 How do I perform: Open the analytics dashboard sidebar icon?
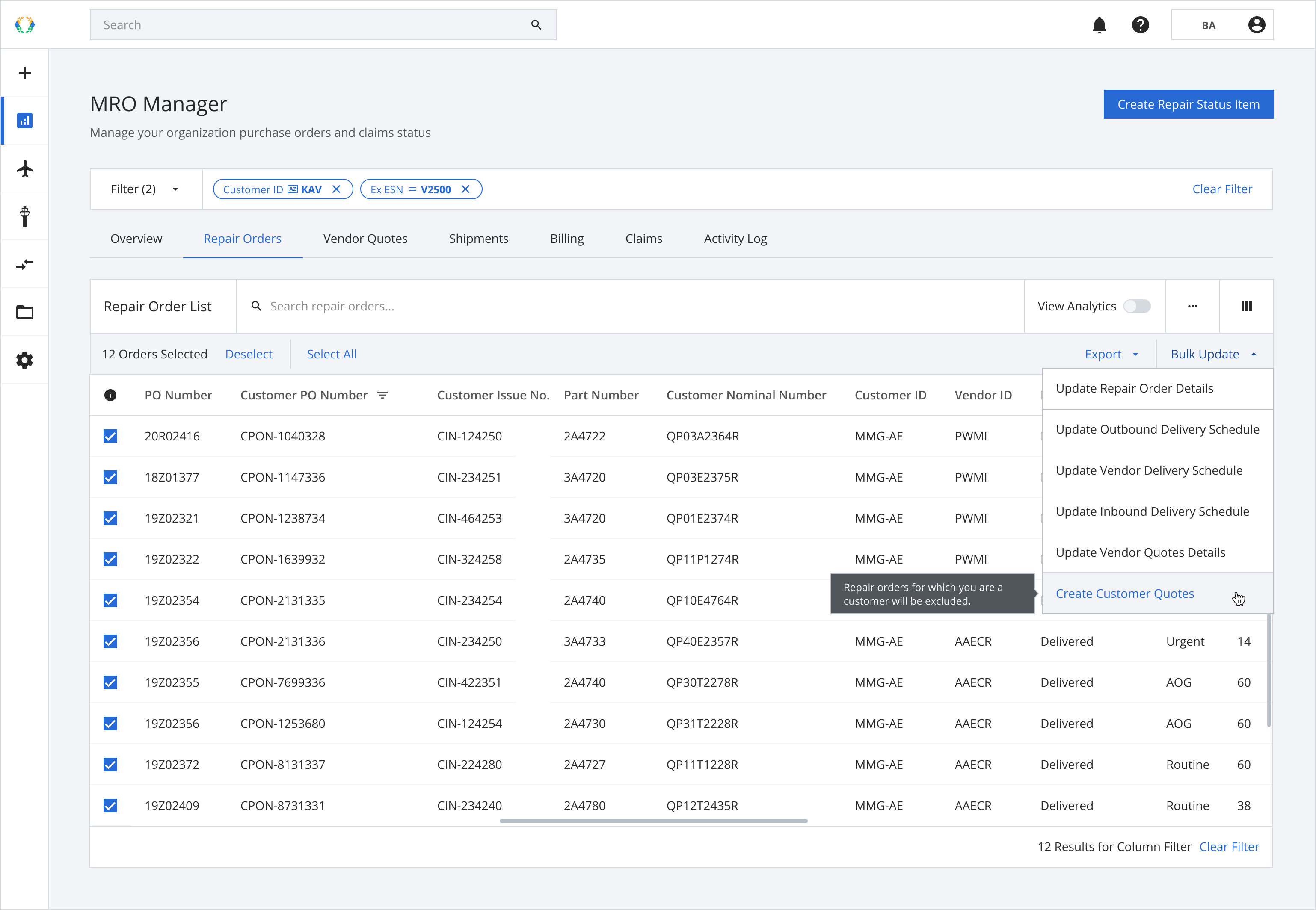[x=24, y=121]
